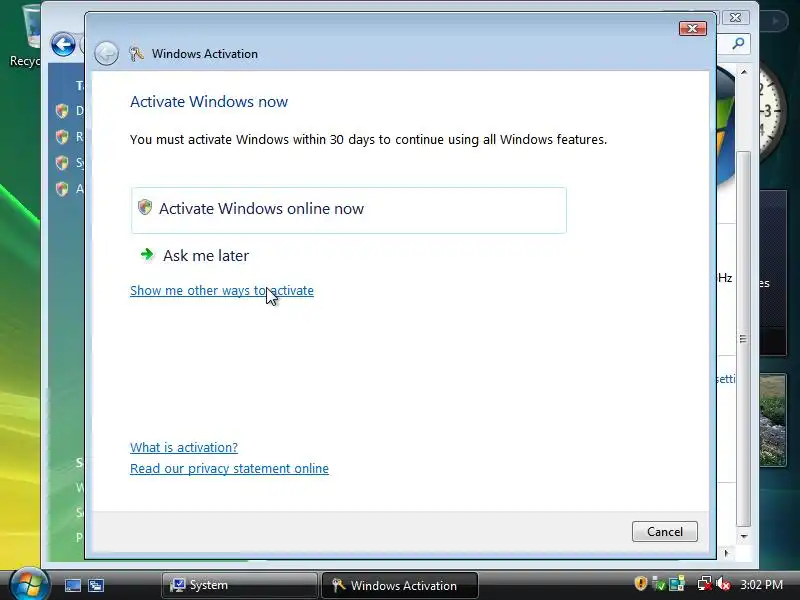Click the greyed-out back arrow in Windows Activation
This screenshot has height=600, width=800.
pos(106,53)
